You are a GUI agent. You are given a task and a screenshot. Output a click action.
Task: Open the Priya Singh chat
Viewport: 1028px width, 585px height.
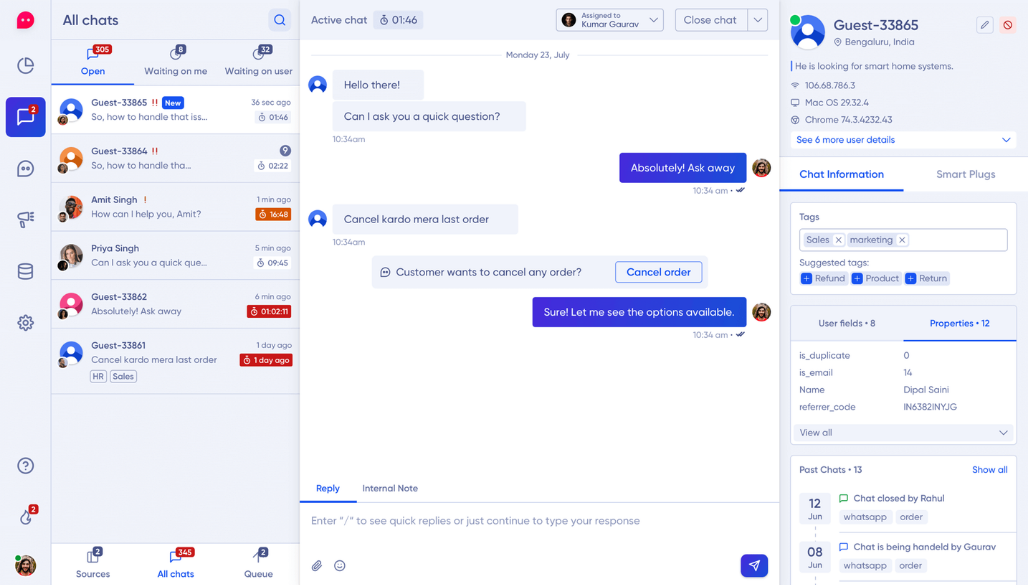click(176, 256)
